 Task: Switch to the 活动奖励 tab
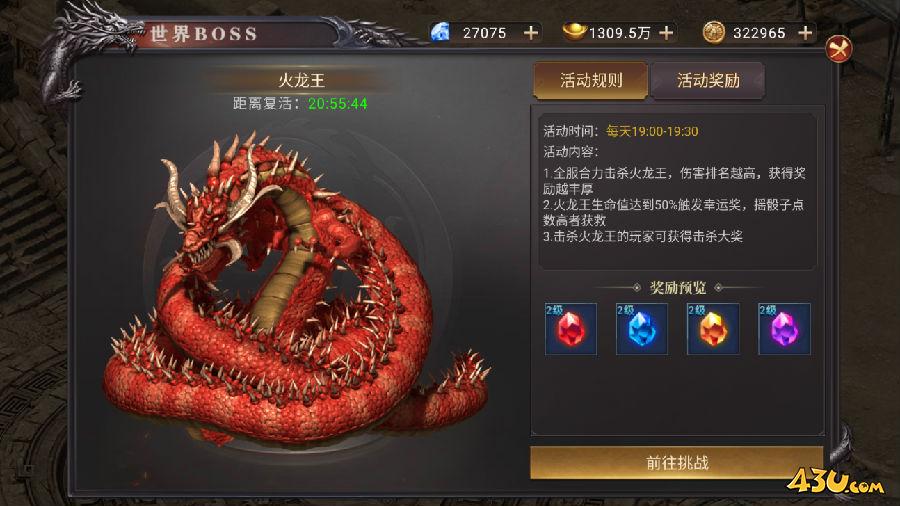click(708, 80)
